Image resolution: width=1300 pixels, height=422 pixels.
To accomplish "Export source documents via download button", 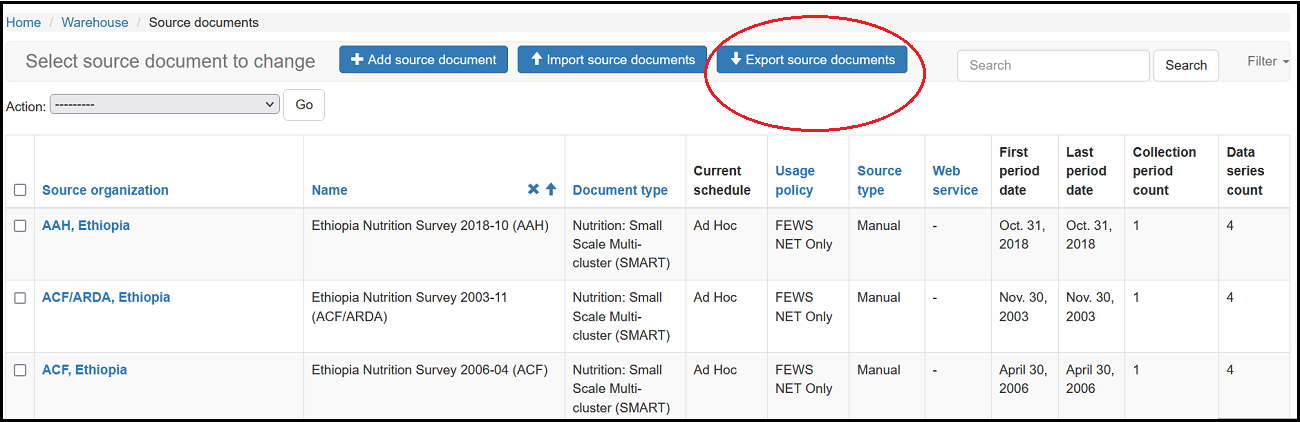I will point(812,60).
